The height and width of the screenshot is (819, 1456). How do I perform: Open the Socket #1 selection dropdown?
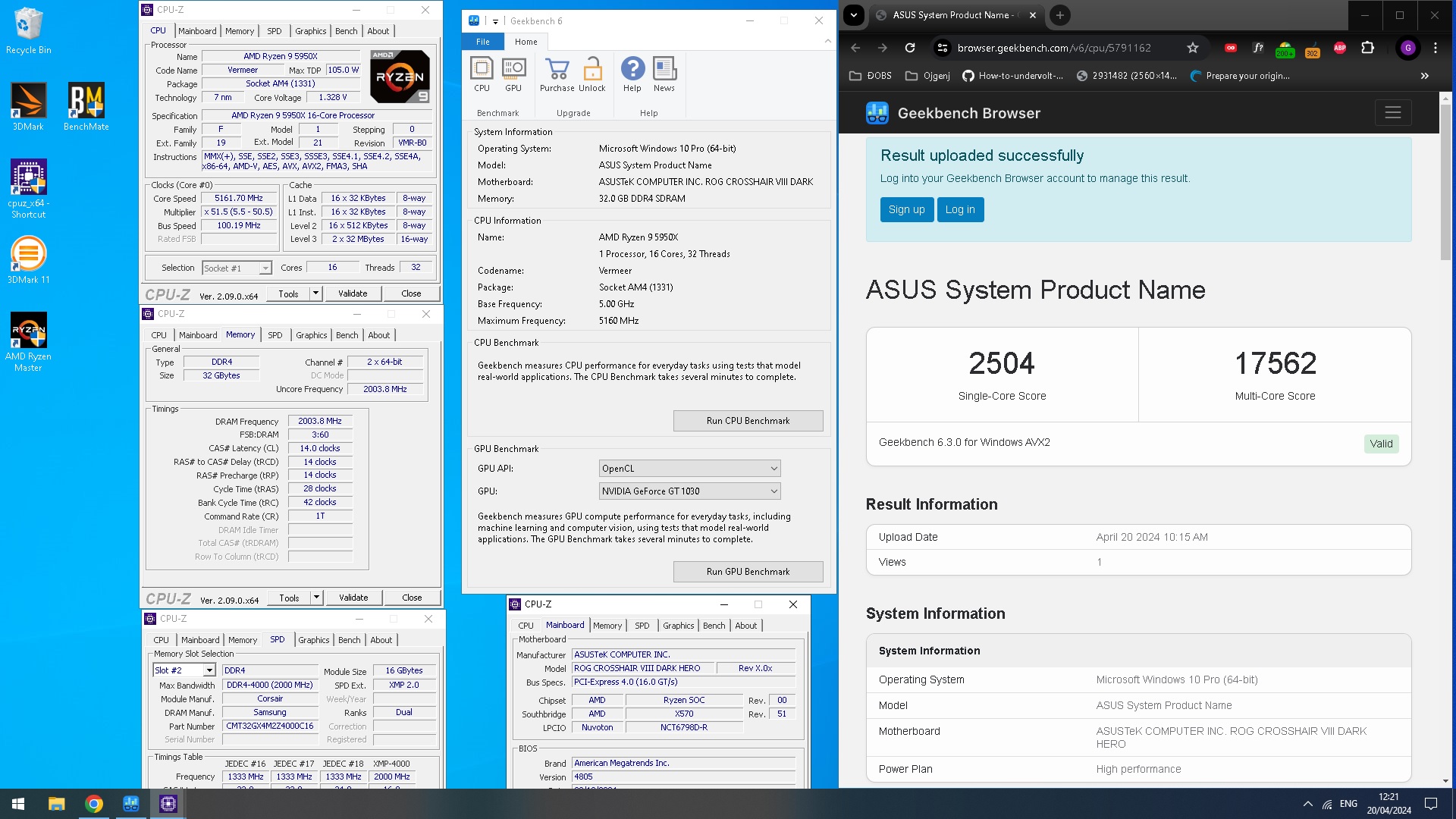point(237,268)
